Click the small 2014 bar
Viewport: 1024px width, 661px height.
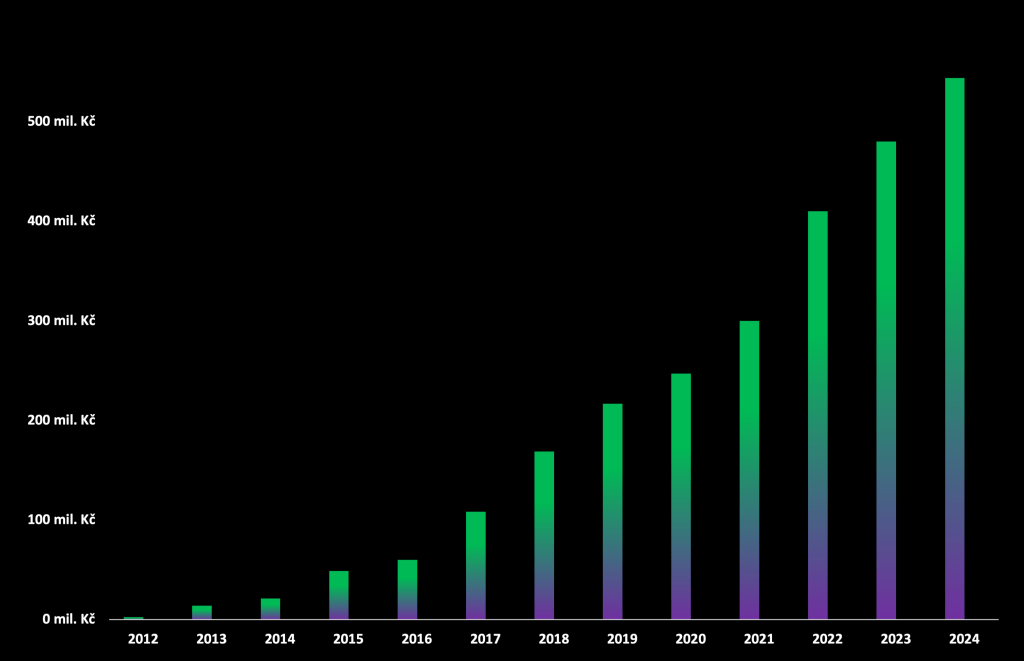270,609
